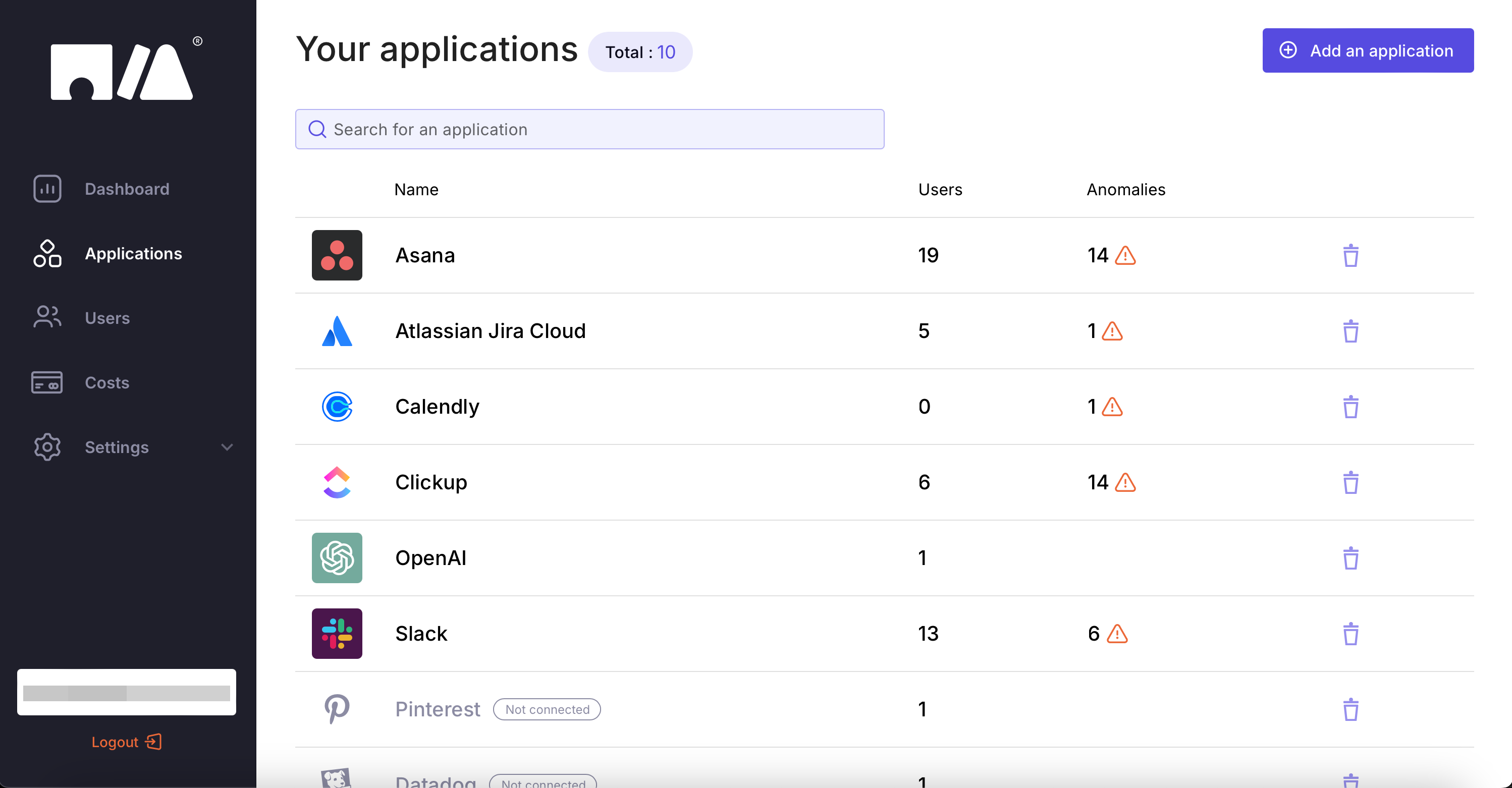
Task: Click Clickup's anomaly warning triangle
Action: point(1125,482)
